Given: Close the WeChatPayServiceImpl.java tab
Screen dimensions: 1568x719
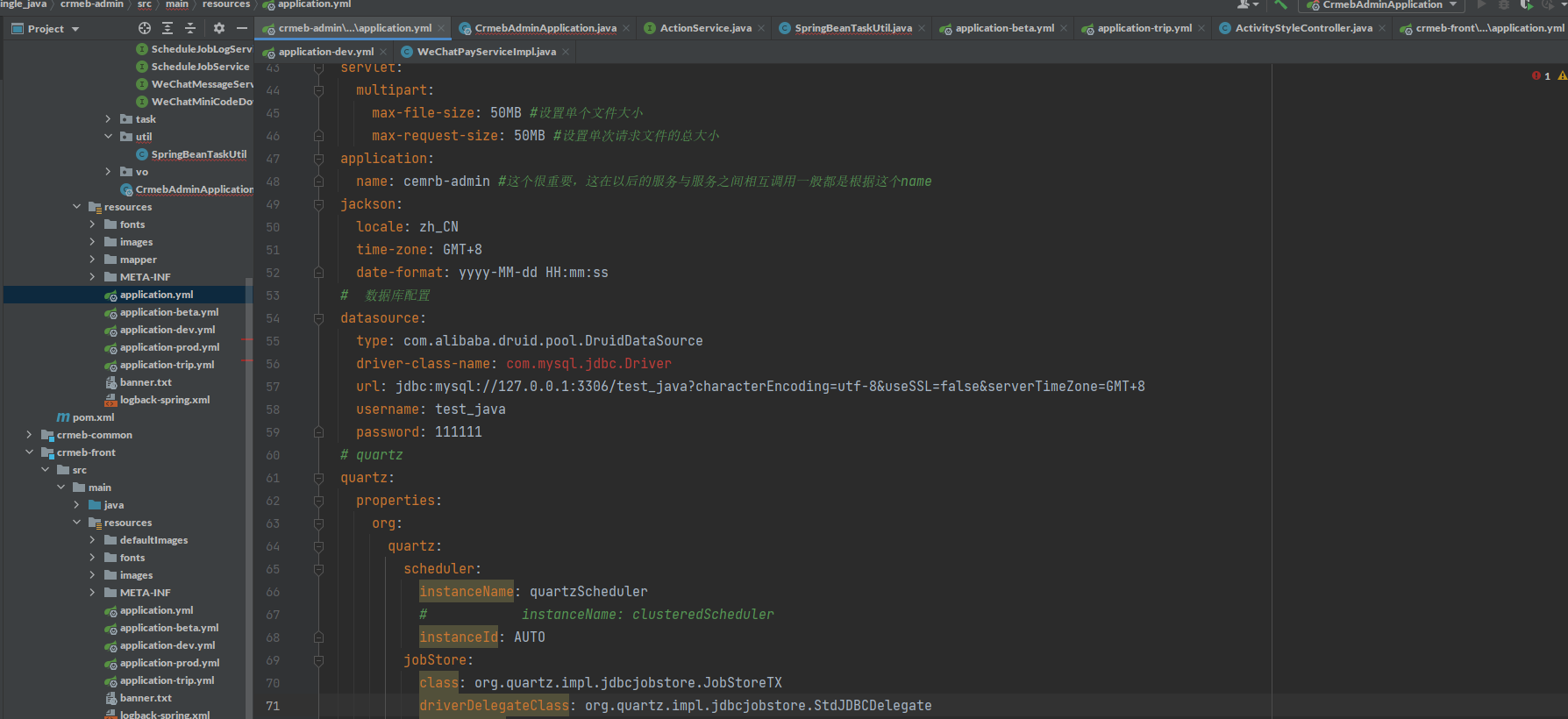Looking at the screenshot, I should click(x=566, y=52).
